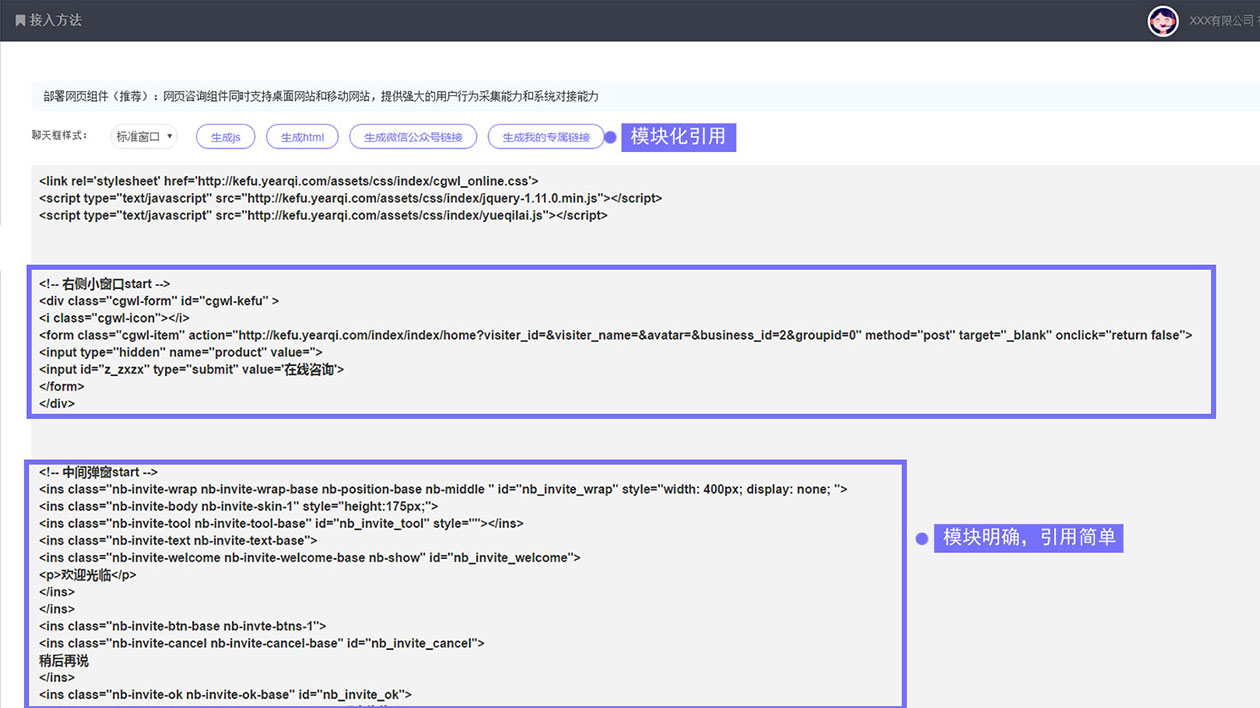Click the bookmark icon beside 接入方法

[20, 20]
